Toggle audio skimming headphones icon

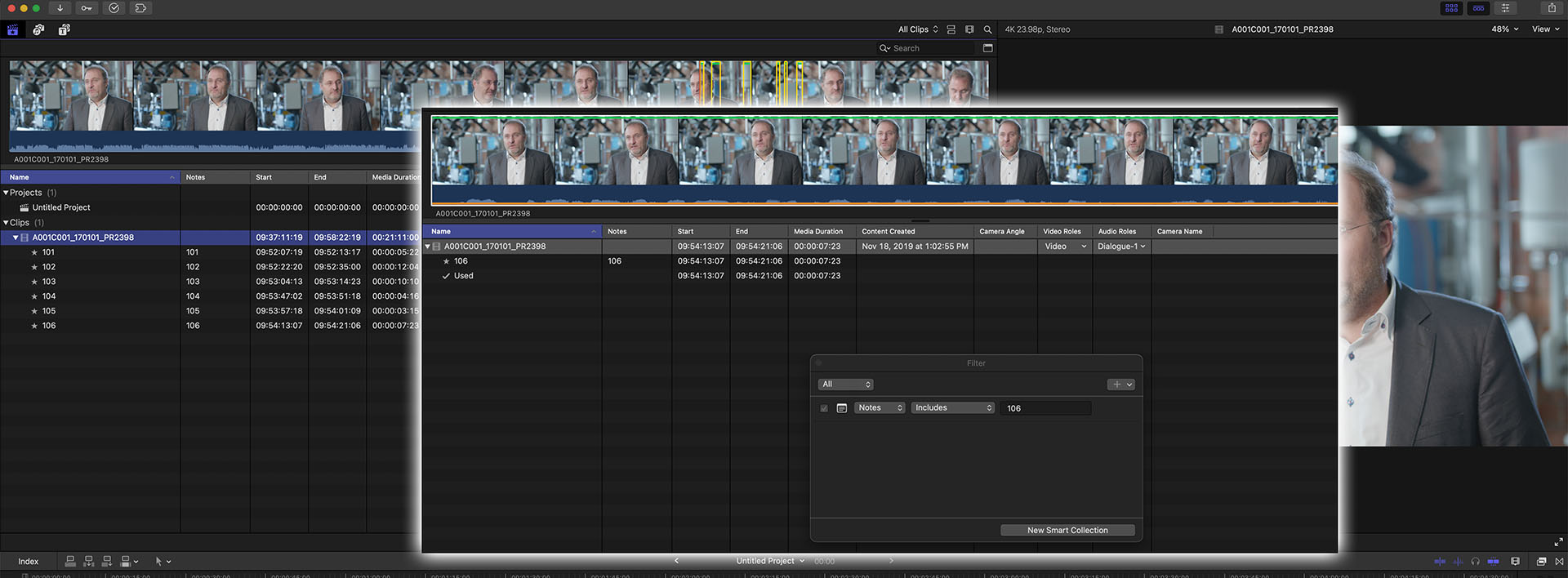click(x=1475, y=562)
